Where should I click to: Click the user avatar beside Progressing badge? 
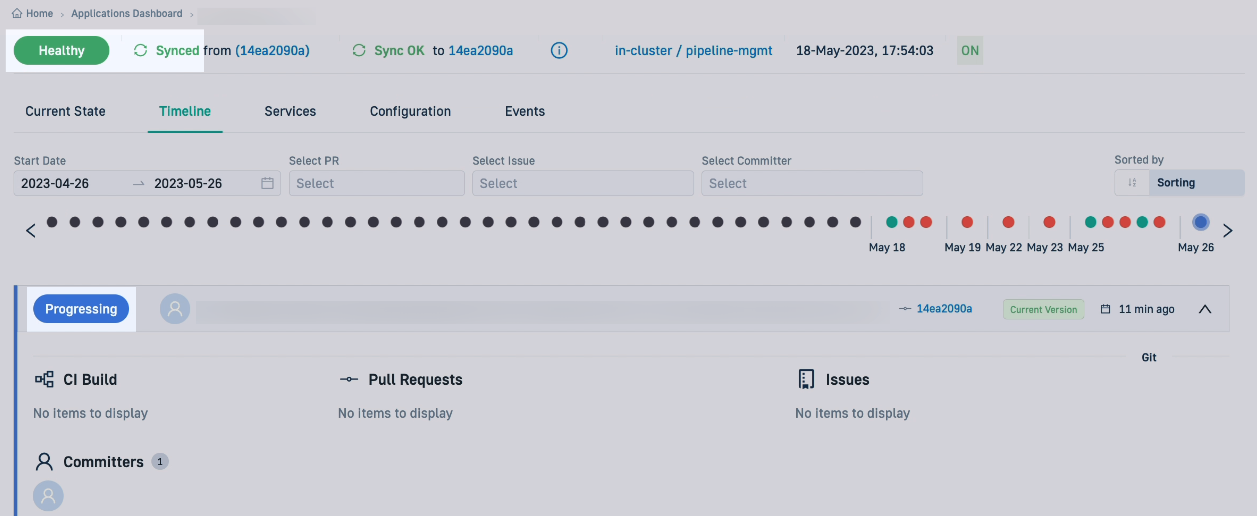click(x=175, y=309)
